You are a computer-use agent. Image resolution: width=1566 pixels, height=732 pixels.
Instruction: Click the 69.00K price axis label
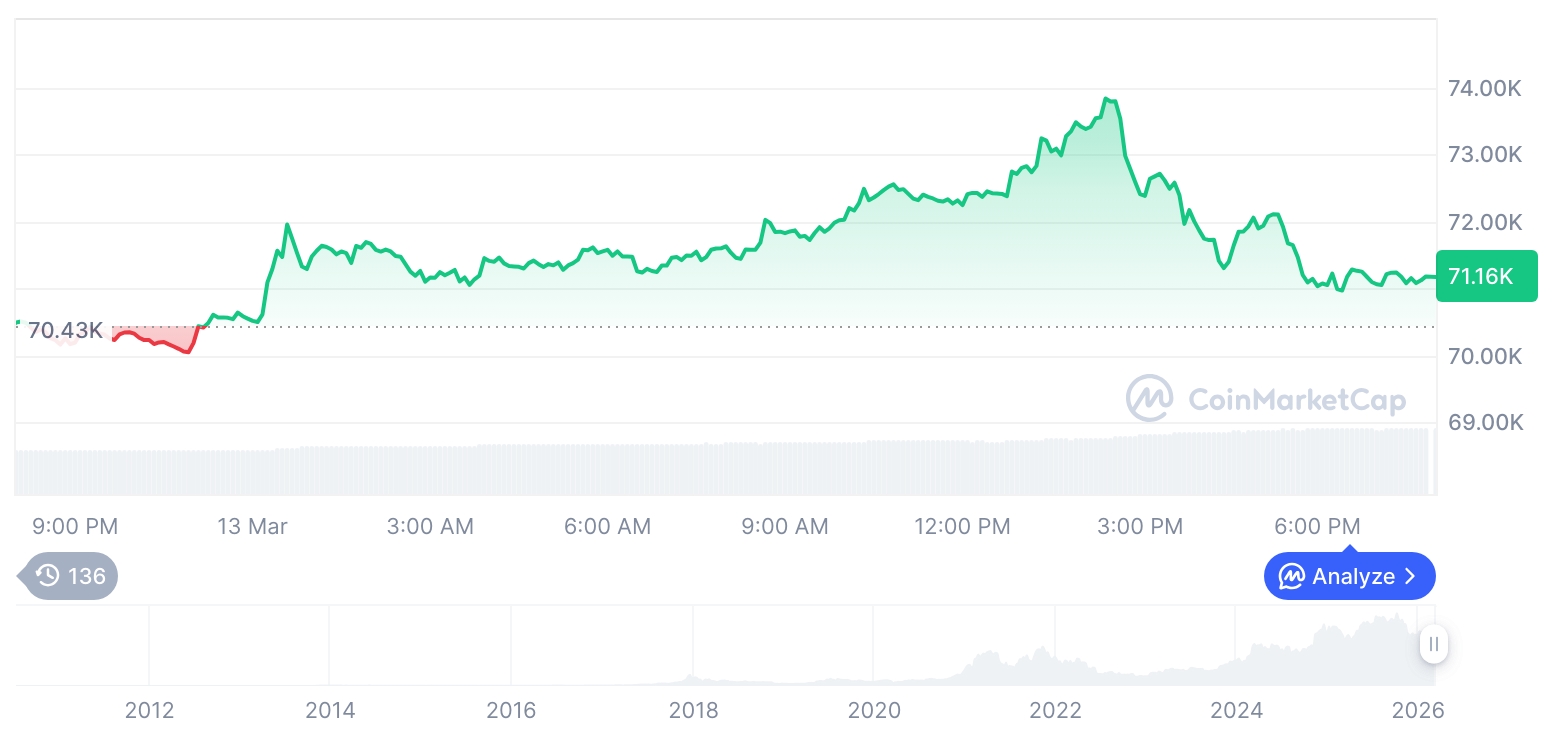click(x=1485, y=422)
